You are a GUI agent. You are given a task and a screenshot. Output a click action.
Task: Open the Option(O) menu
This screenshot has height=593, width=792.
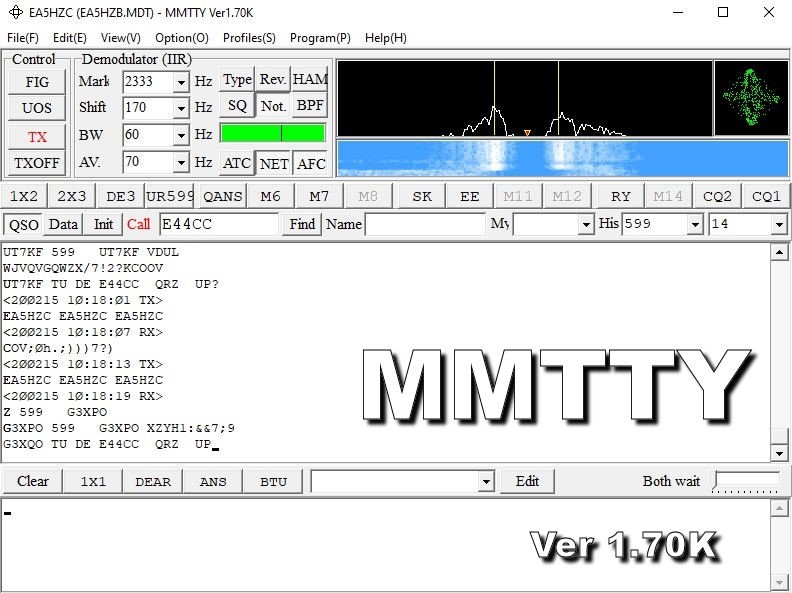[182, 38]
